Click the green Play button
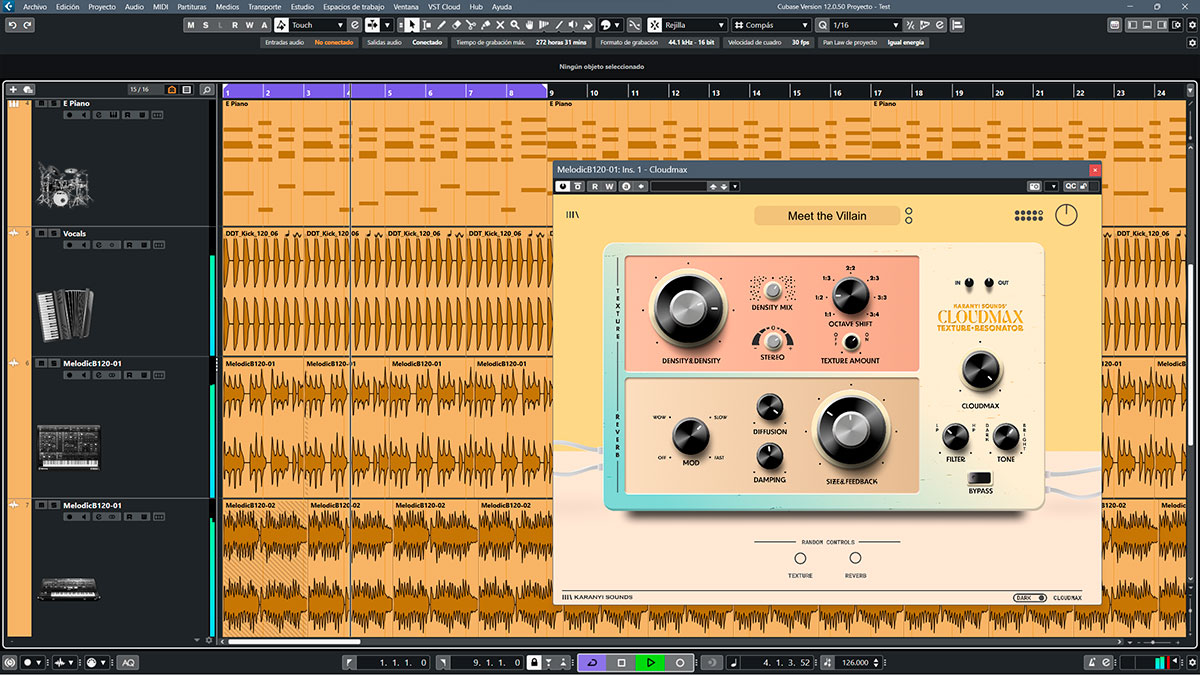Screen dimensions: 1200x675 650,662
